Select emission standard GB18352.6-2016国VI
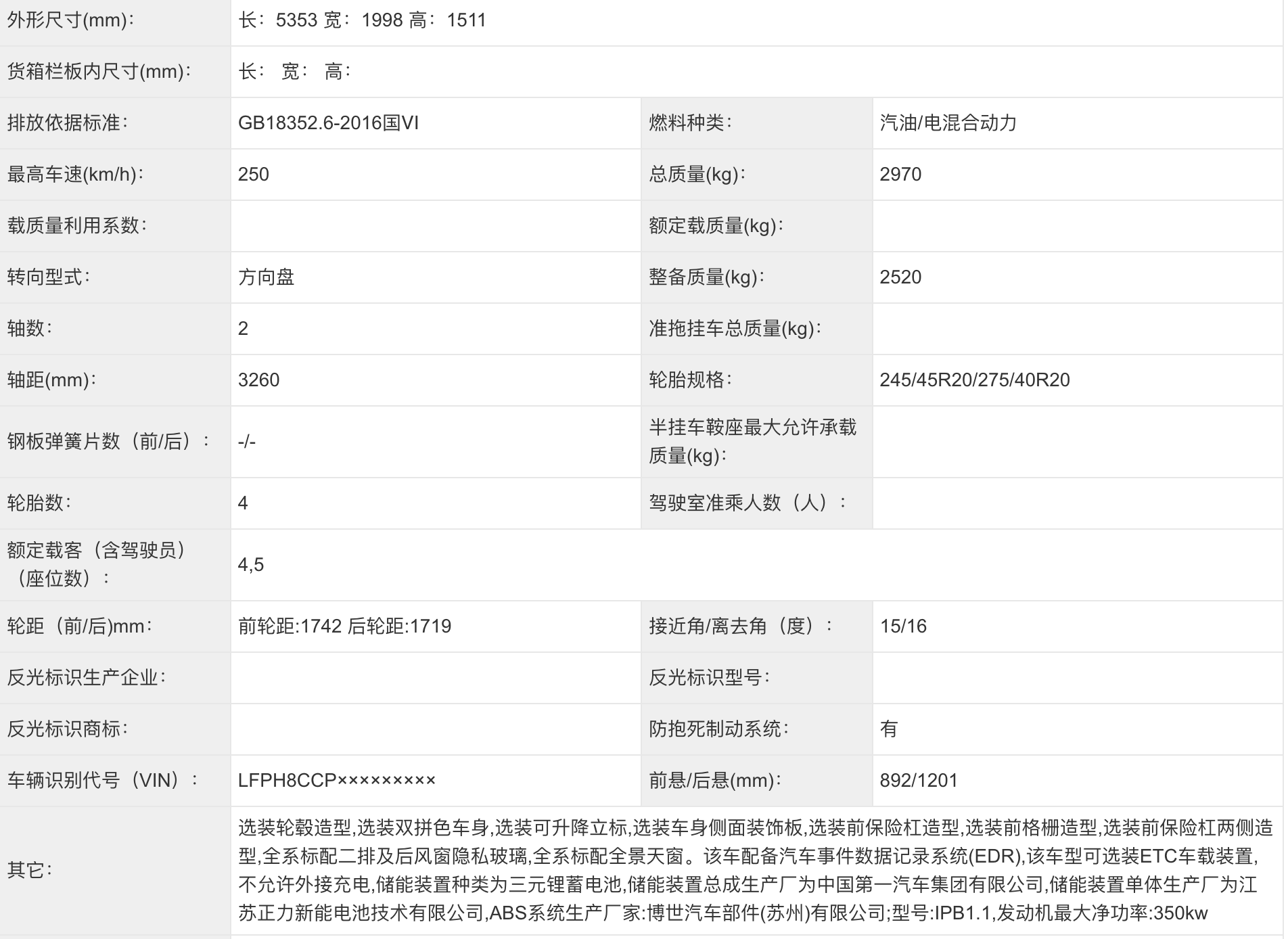The height and width of the screenshot is (939, 1288). coord(328,123)
